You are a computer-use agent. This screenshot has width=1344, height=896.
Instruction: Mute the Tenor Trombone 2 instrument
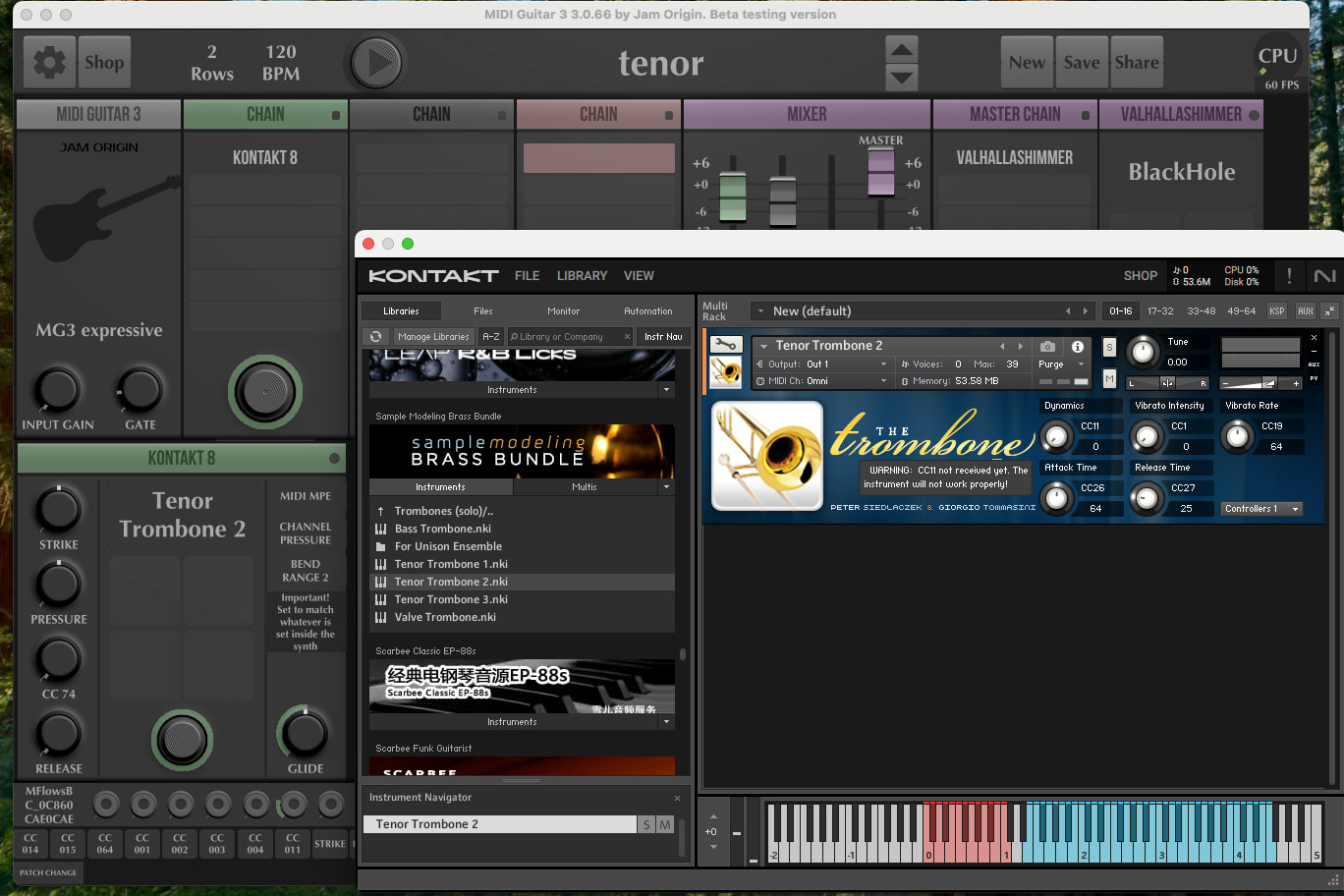(x=1109, y=378)
